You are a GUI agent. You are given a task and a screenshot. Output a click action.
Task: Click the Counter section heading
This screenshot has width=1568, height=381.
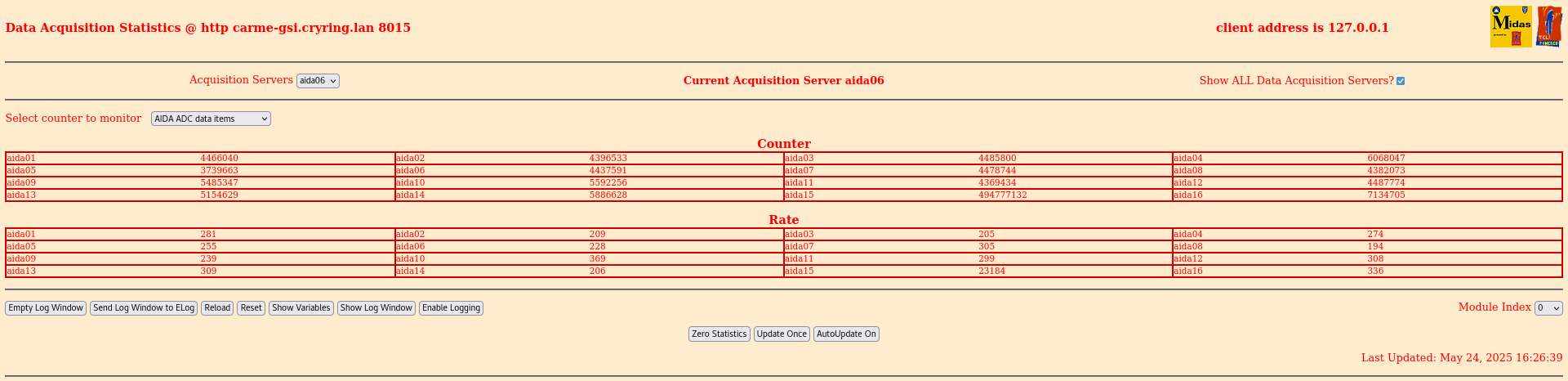pyautogui.click(x=784, y=144)
